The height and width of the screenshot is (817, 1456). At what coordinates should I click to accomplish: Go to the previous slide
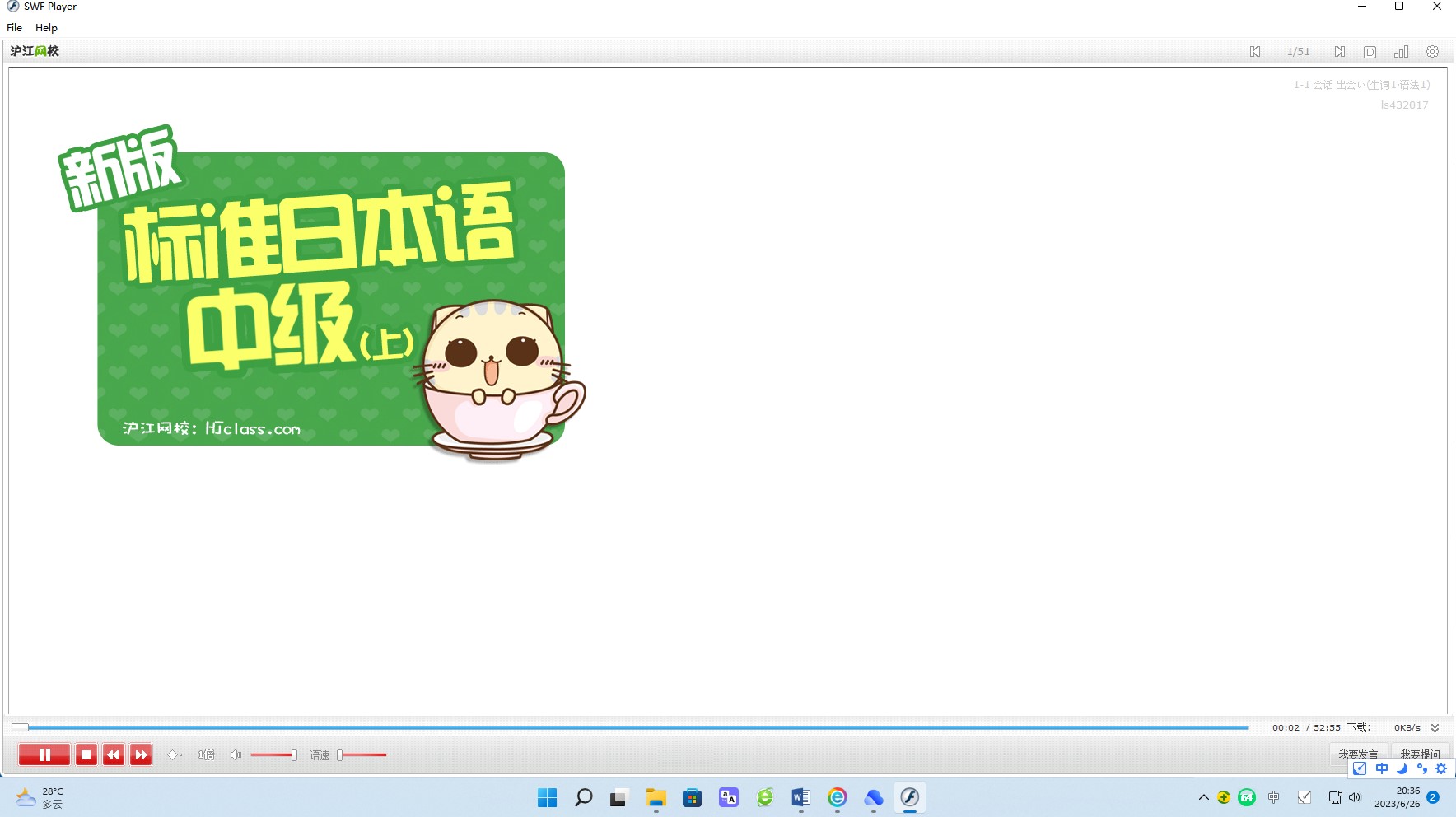click(1255, 52)
